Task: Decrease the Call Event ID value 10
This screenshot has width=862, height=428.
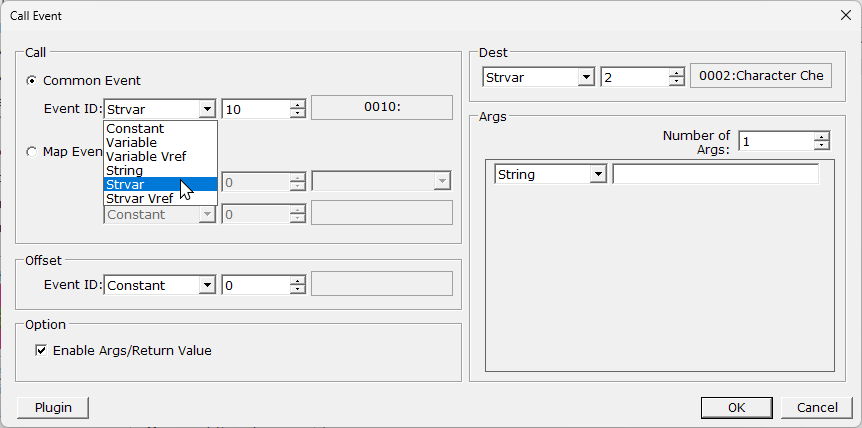Action: coord(297,114)
